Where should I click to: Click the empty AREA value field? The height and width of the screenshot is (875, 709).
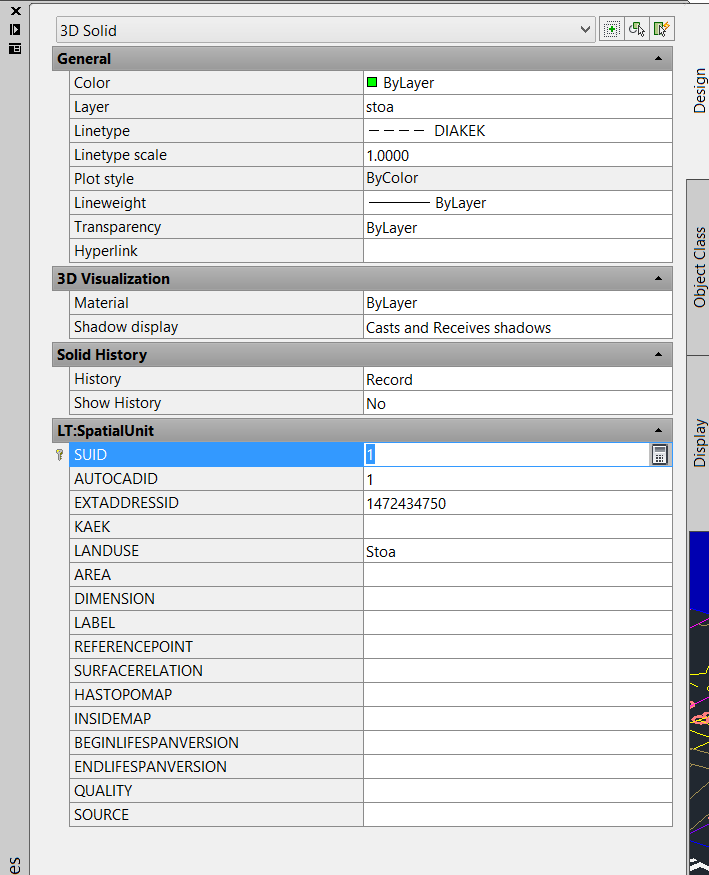(x=518, y=575)
